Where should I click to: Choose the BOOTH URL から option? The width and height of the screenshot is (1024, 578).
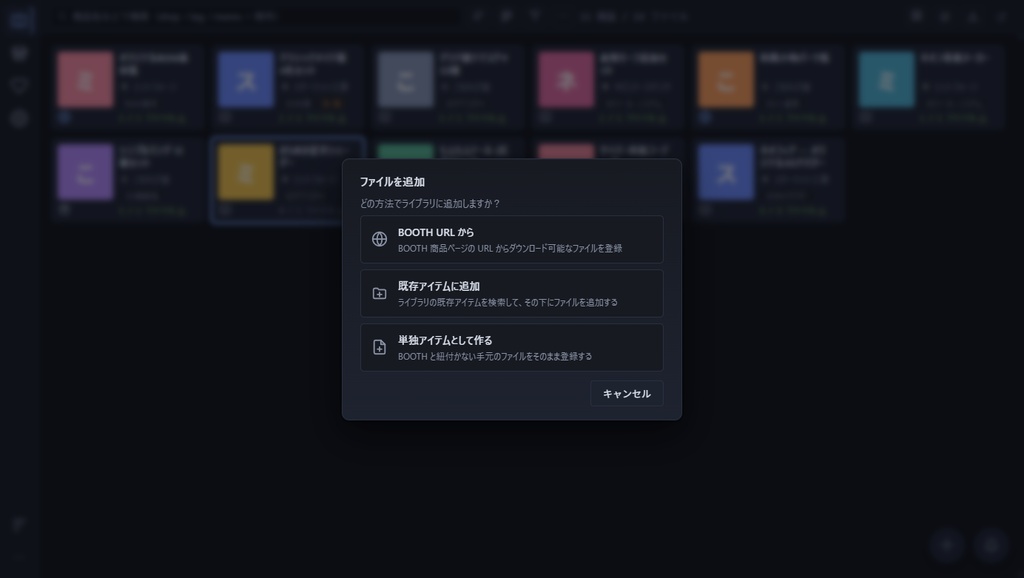coord(511,240)
